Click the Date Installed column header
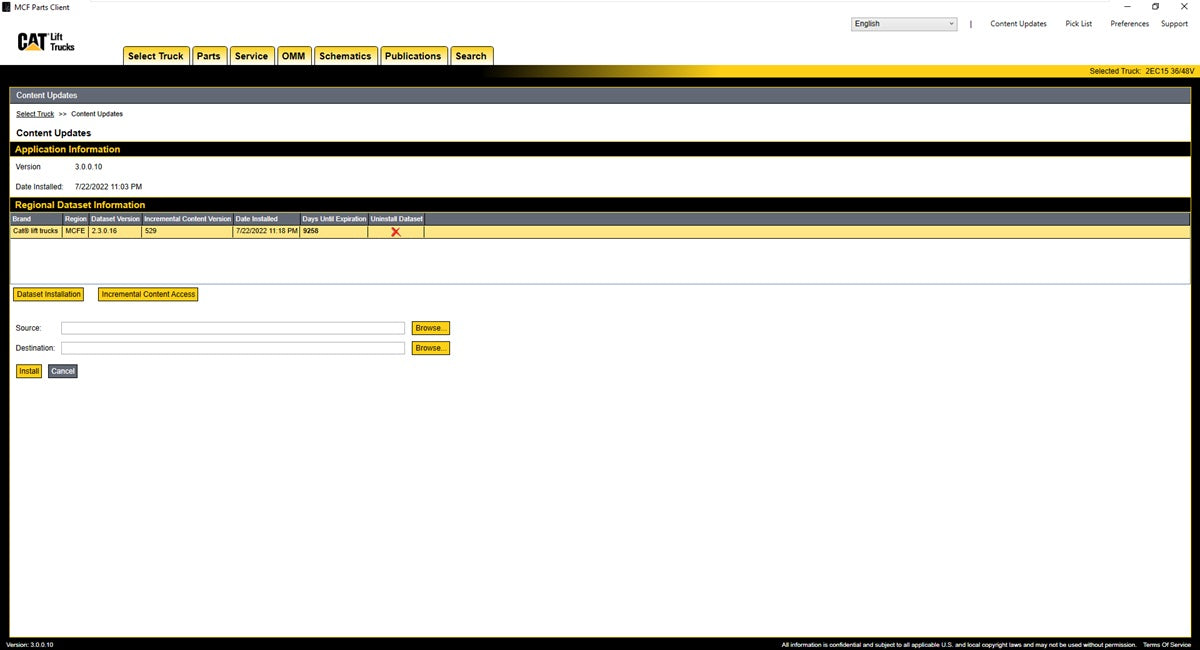 pos(266,218)
